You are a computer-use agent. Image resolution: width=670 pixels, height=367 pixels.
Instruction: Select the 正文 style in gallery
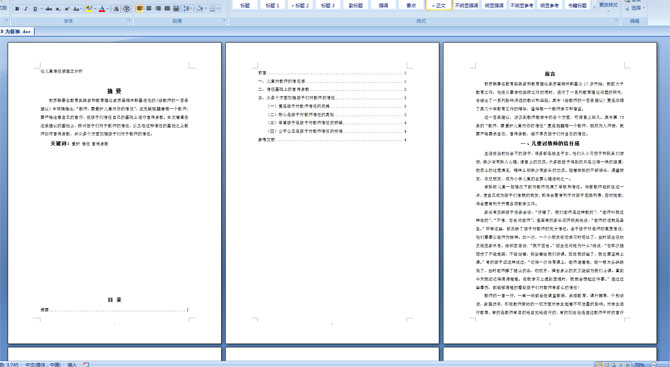click(438, 5)
